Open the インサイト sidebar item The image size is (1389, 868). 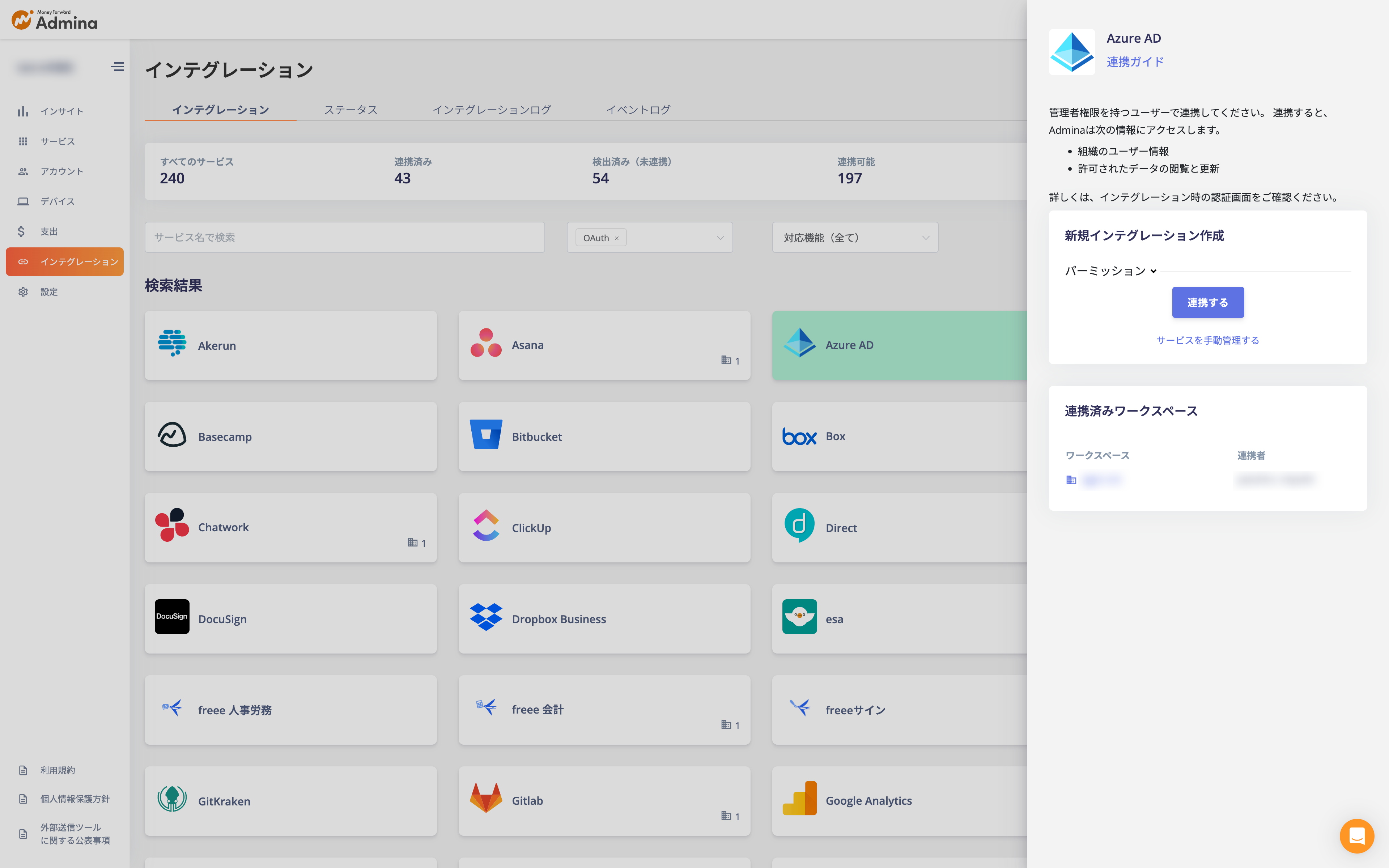pyautogui.click(x=62, y=111)
